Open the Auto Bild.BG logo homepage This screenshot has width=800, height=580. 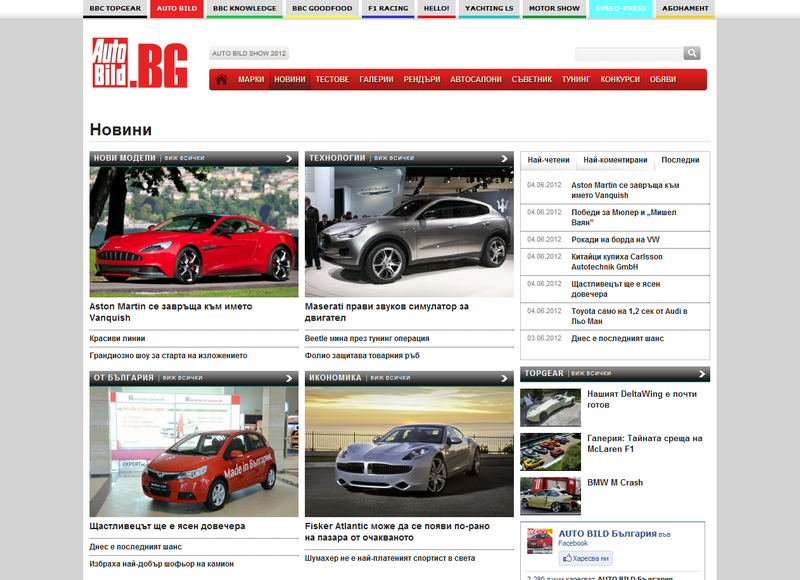[x=140, y=63]
